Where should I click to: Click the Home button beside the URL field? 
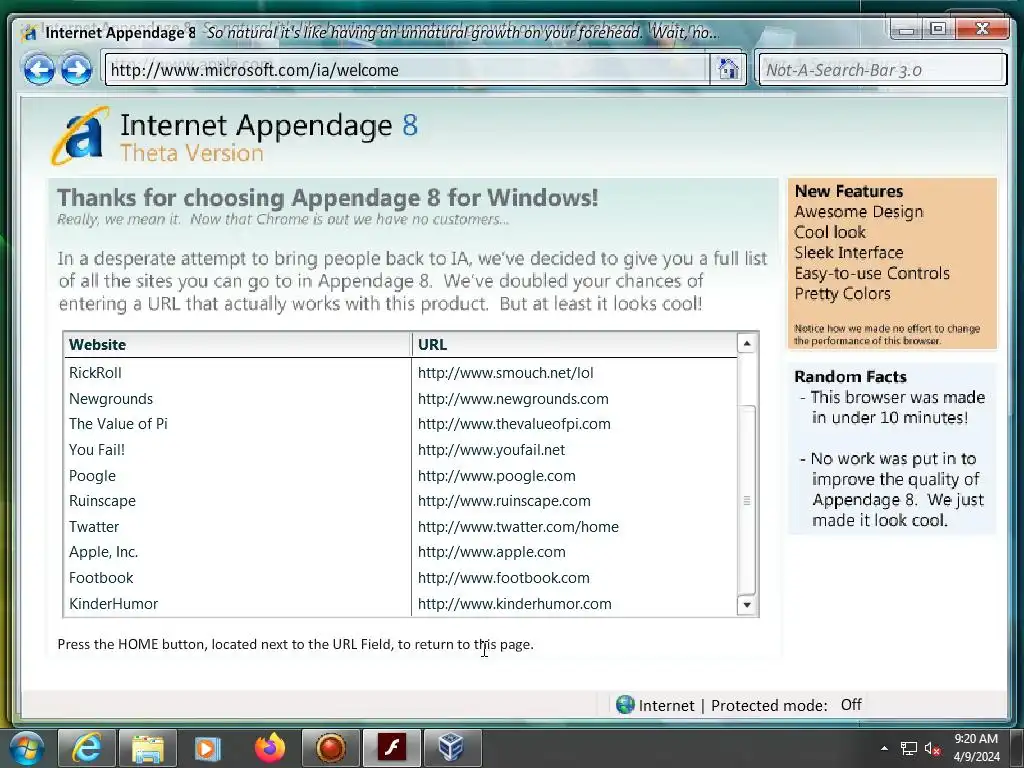coord(728,69)
